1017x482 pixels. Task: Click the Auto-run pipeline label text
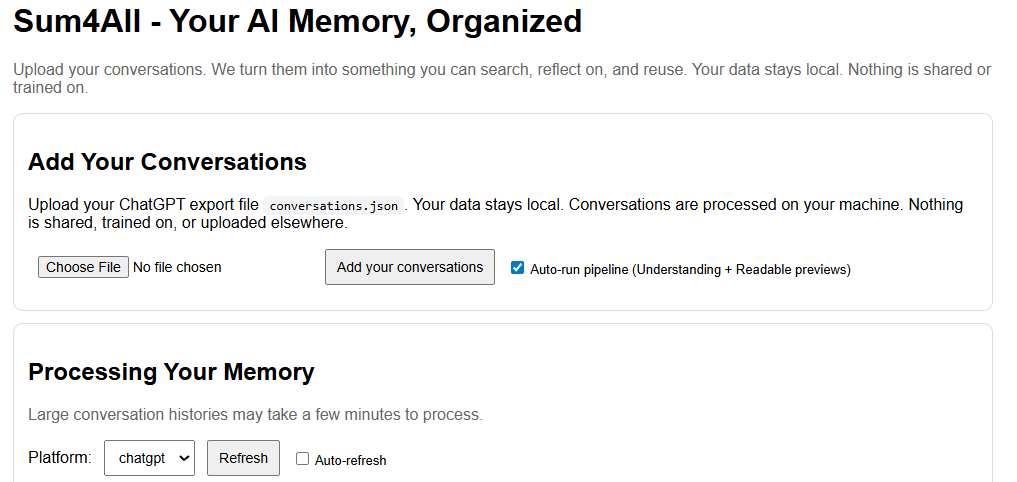point(580,269)
